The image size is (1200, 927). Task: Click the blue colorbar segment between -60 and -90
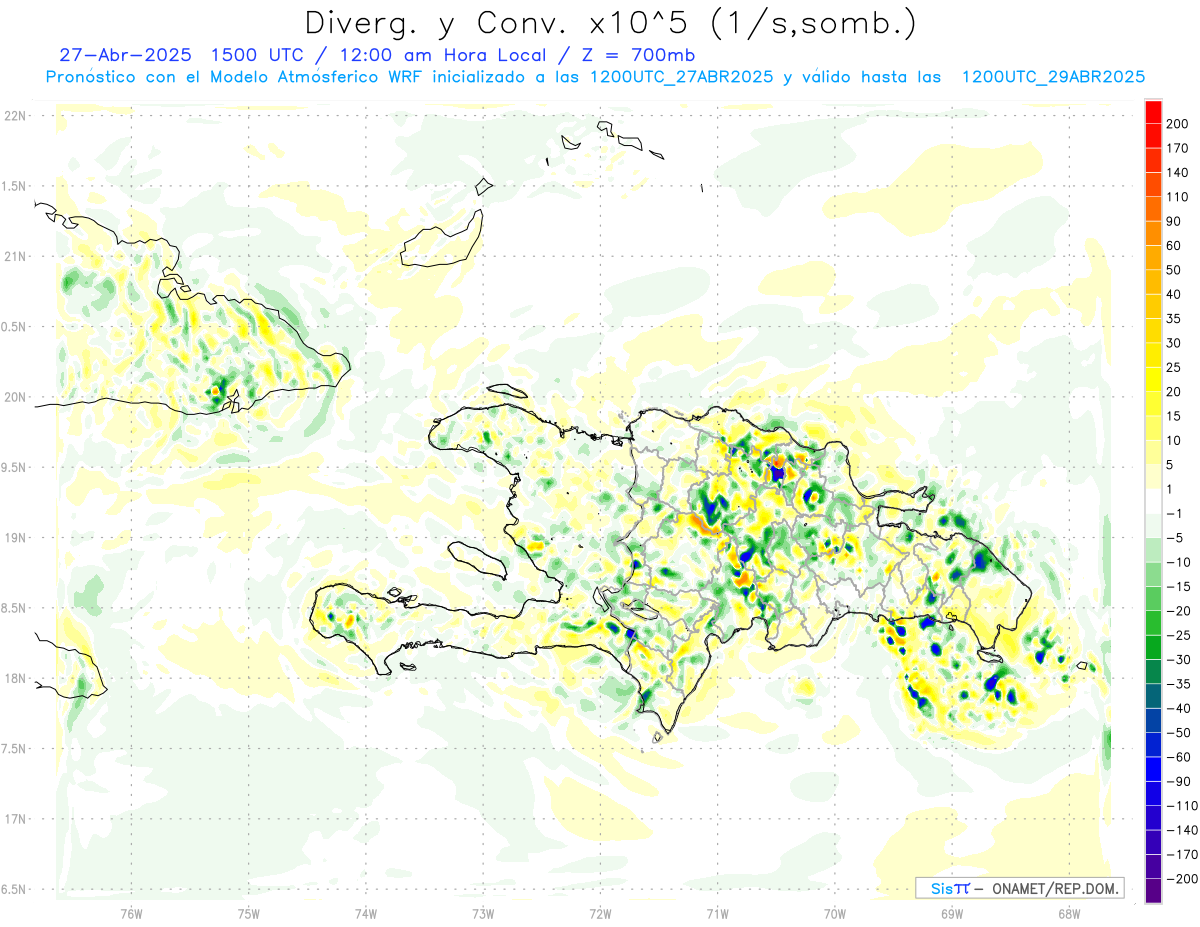click(x=1153, y=769)
